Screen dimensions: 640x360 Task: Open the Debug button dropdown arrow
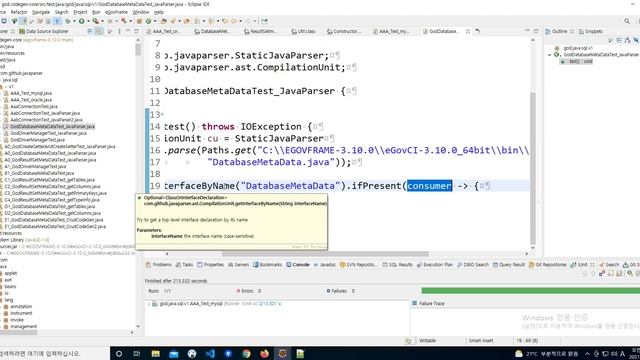(x=74, y=21)
